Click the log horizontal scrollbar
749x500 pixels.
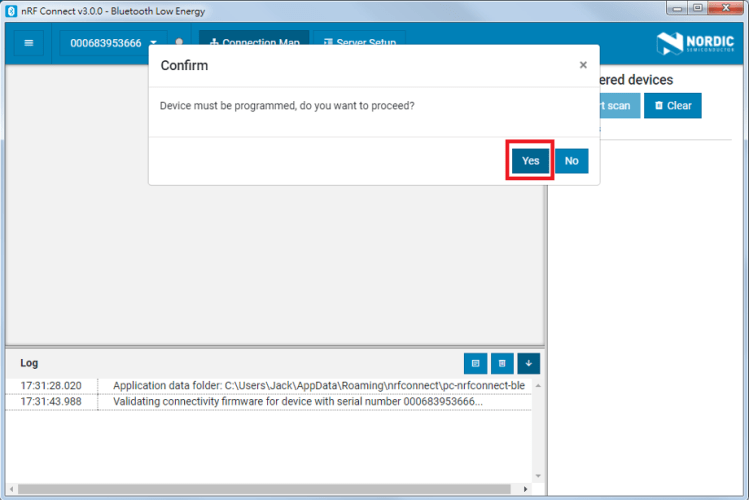tap(270, 490)
